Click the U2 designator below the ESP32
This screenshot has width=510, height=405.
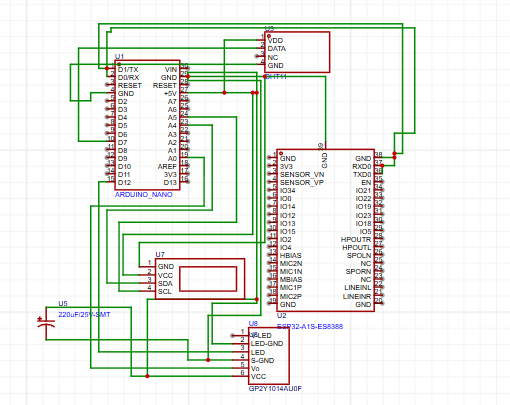point(282,315)
